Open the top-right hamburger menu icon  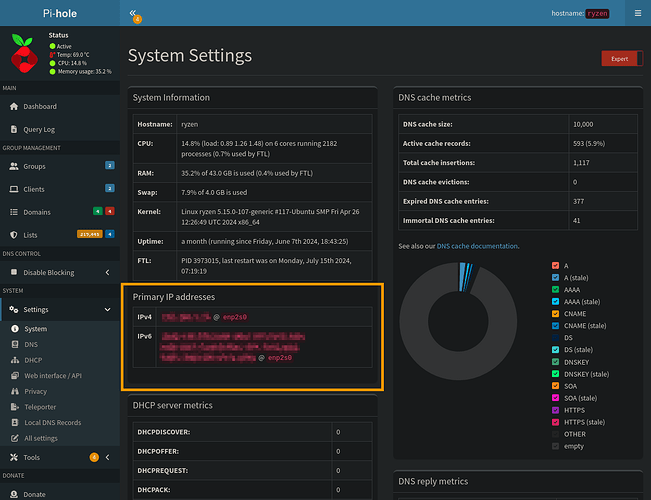(x=638, y=13)
